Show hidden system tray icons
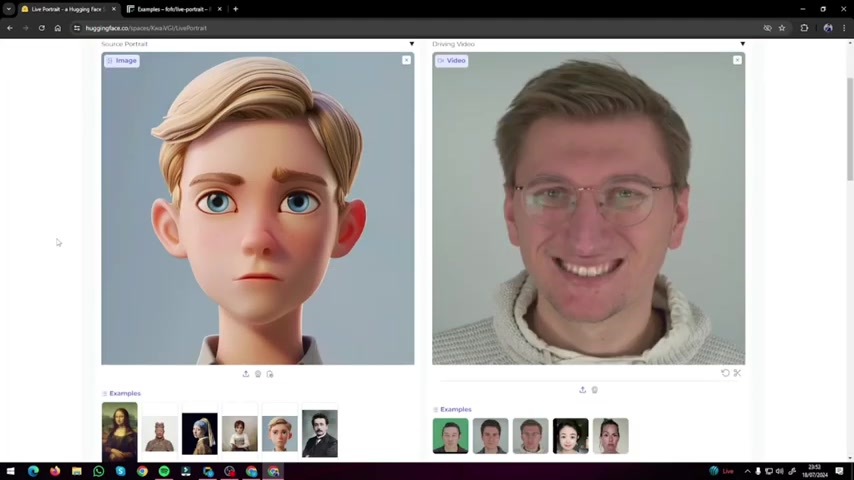This screenshot has width=854, height=480. click(747, 471)
